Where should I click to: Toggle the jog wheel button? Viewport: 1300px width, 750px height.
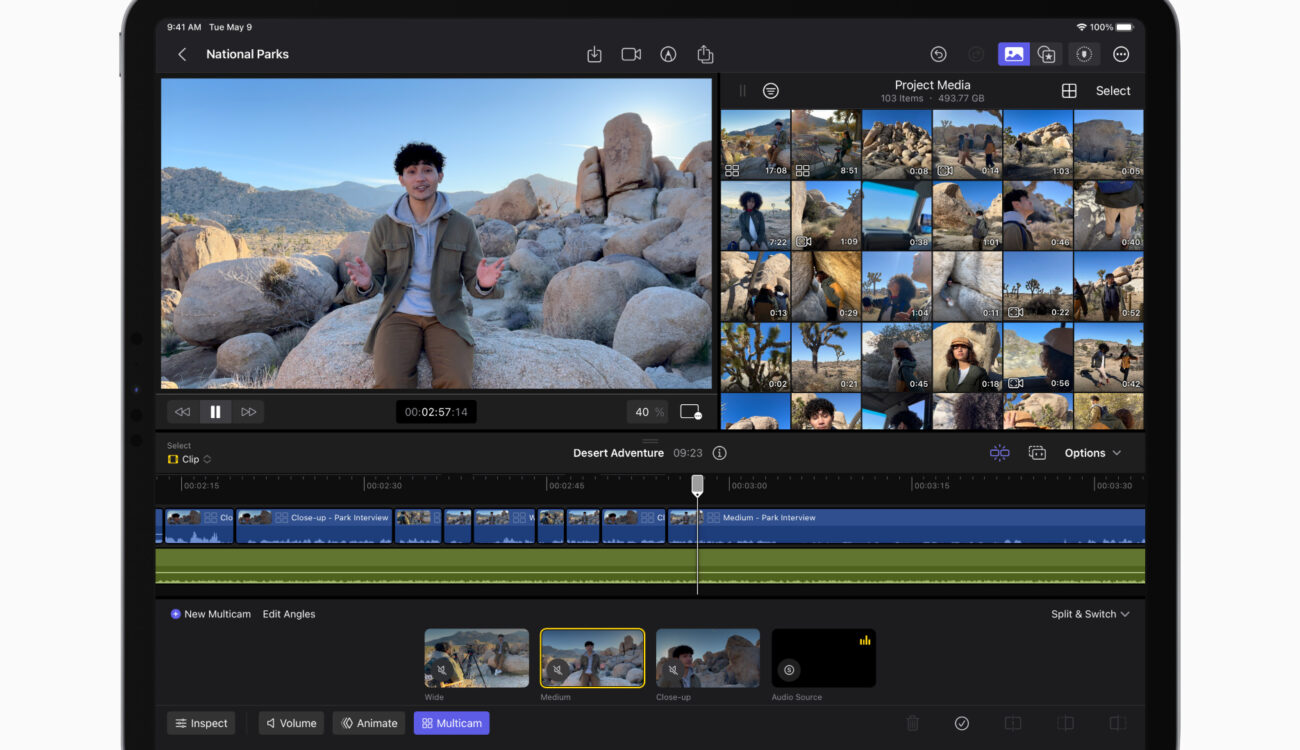pos(1084,55)
